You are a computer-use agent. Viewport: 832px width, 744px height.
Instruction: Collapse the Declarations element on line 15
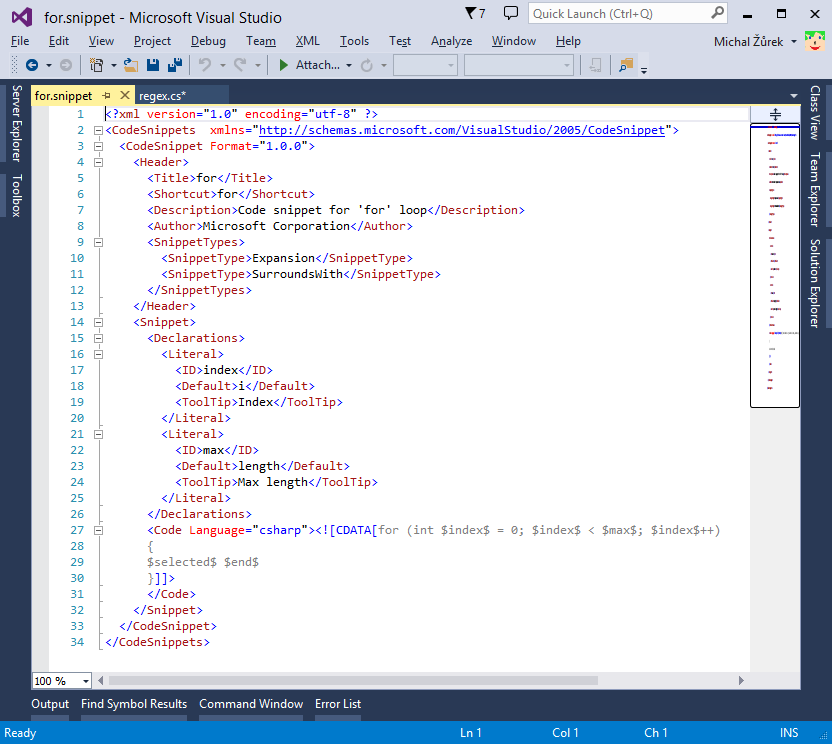coord(98,337)
